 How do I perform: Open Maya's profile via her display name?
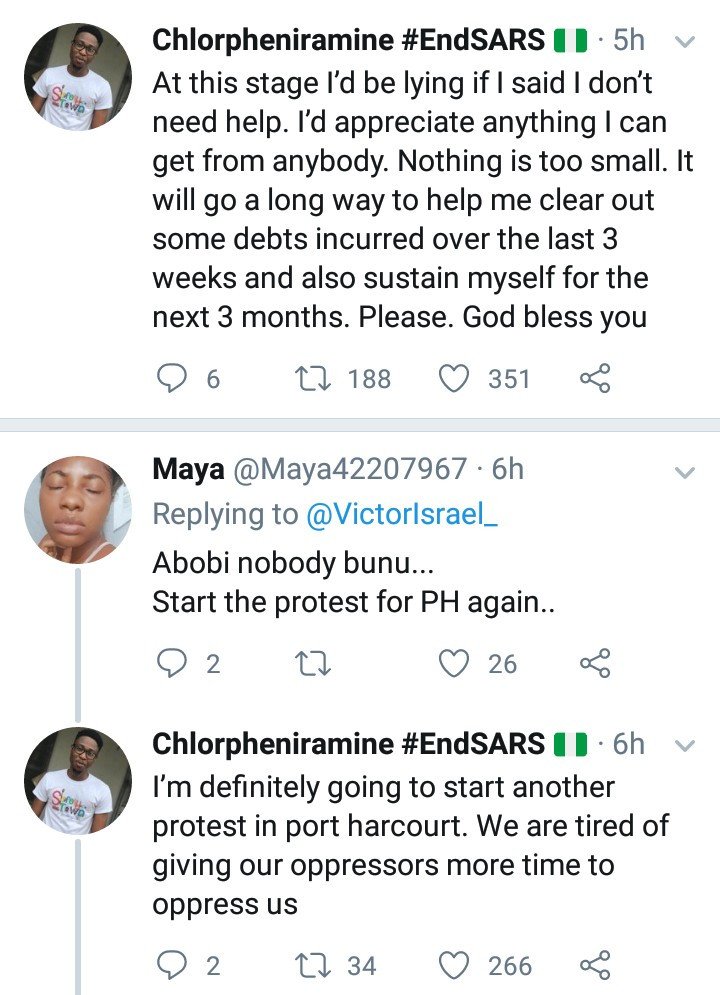coord(188,470)
